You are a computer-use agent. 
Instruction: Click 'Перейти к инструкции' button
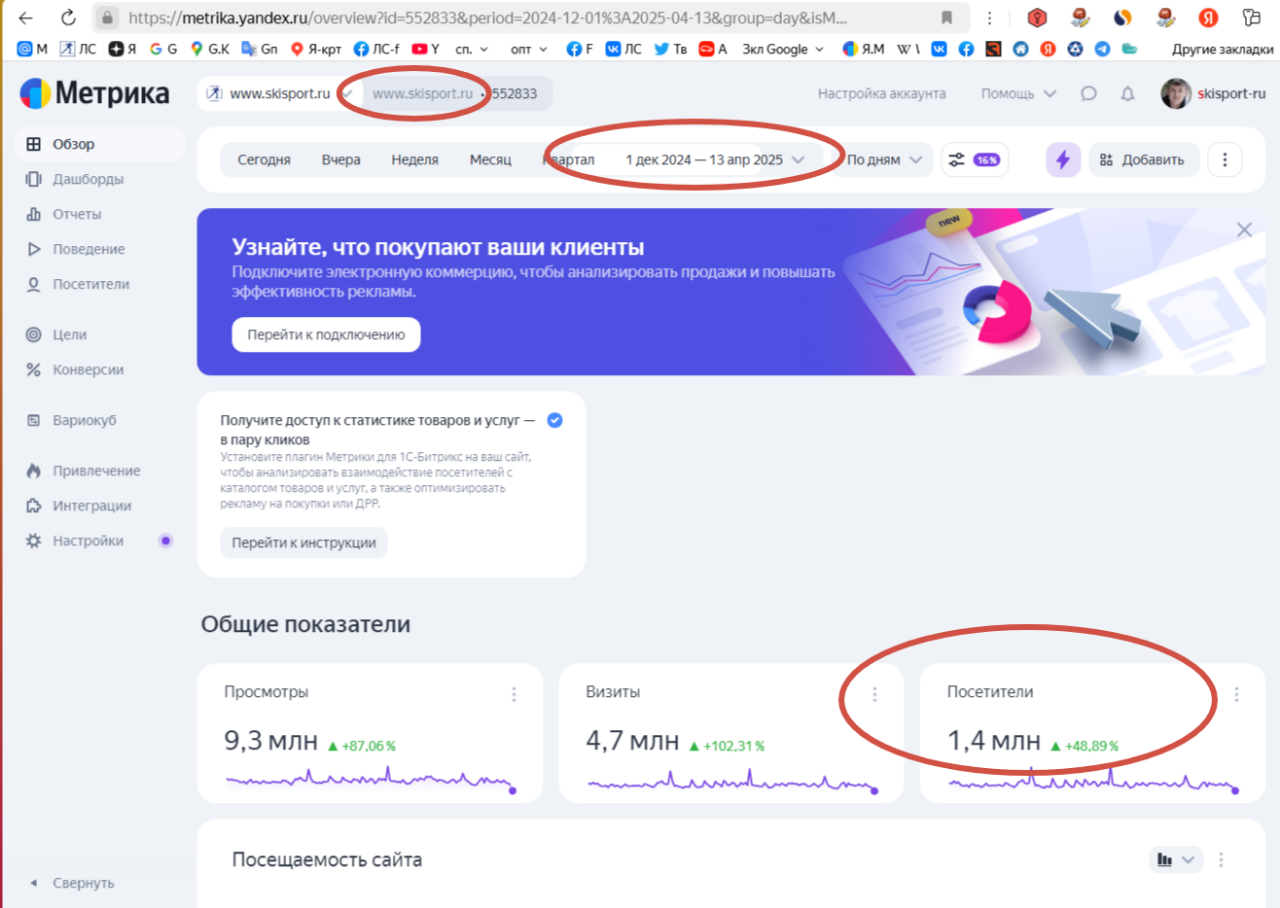[304, 543]
